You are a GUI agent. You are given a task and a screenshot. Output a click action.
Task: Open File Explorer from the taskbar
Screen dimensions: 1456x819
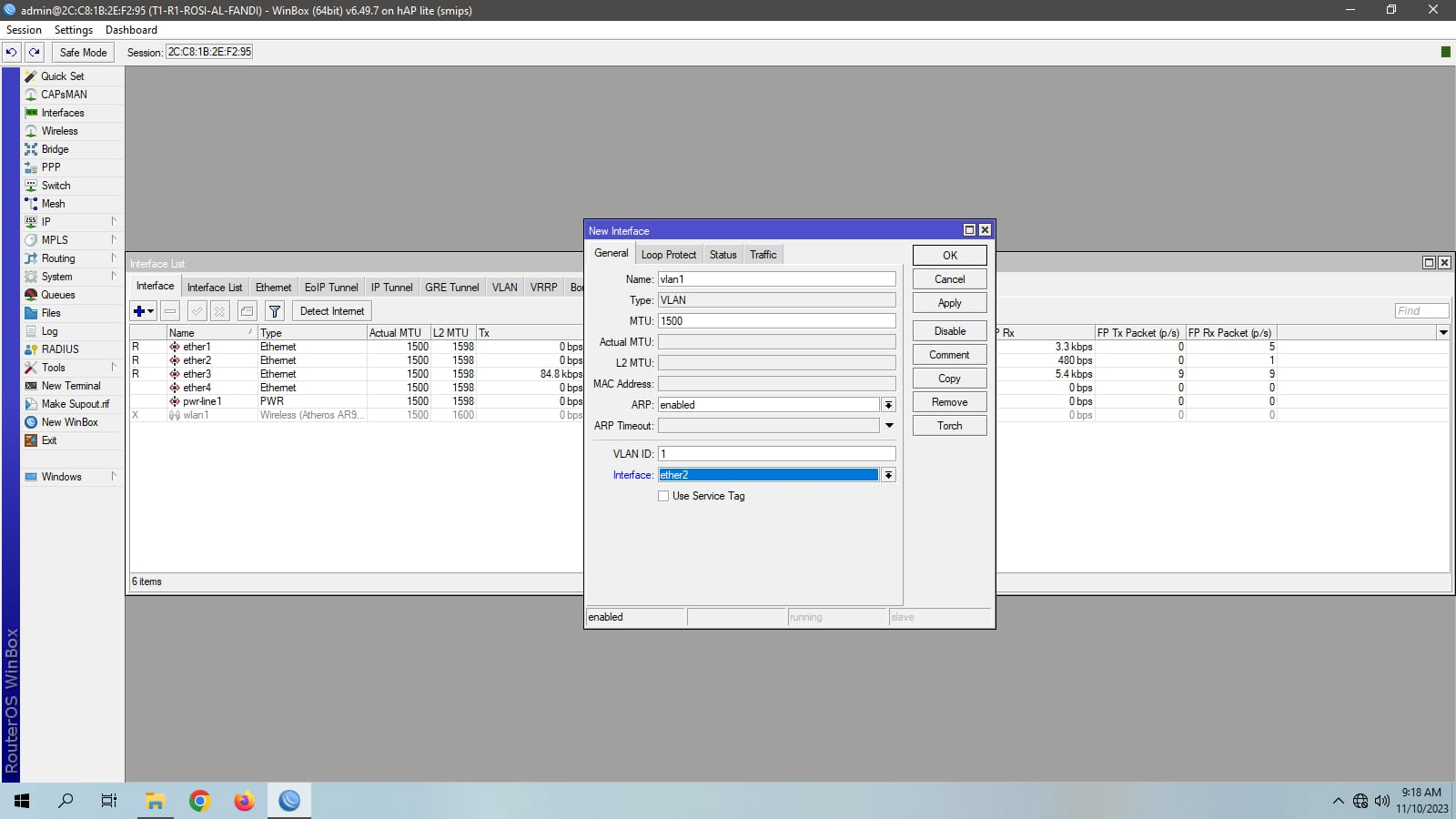tap(156, 801)
